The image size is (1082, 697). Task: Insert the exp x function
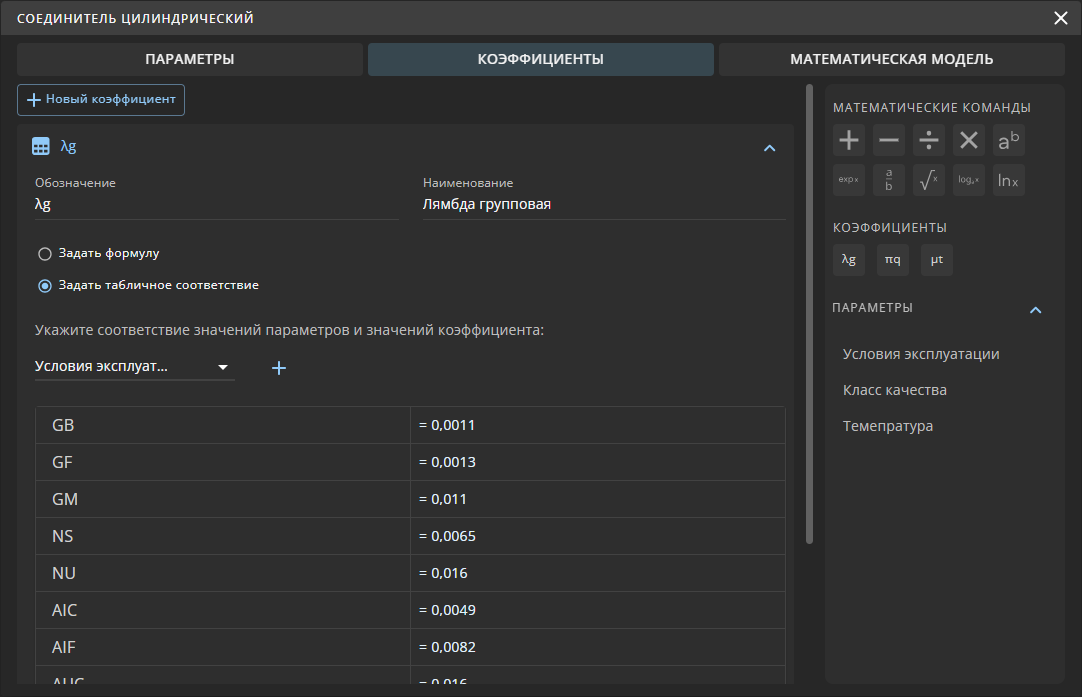(x=849, y=180)
